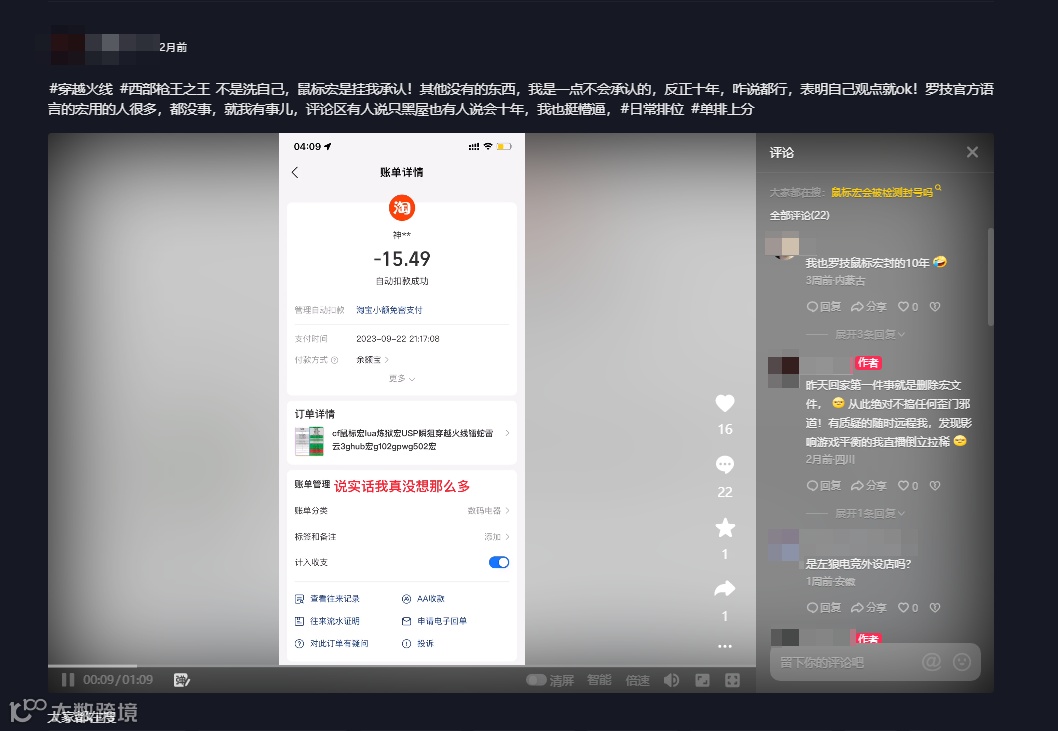Screen dimensions: 1058x731
Task: Open the post author's avatar beside 2月前
Action: point(67,46)
